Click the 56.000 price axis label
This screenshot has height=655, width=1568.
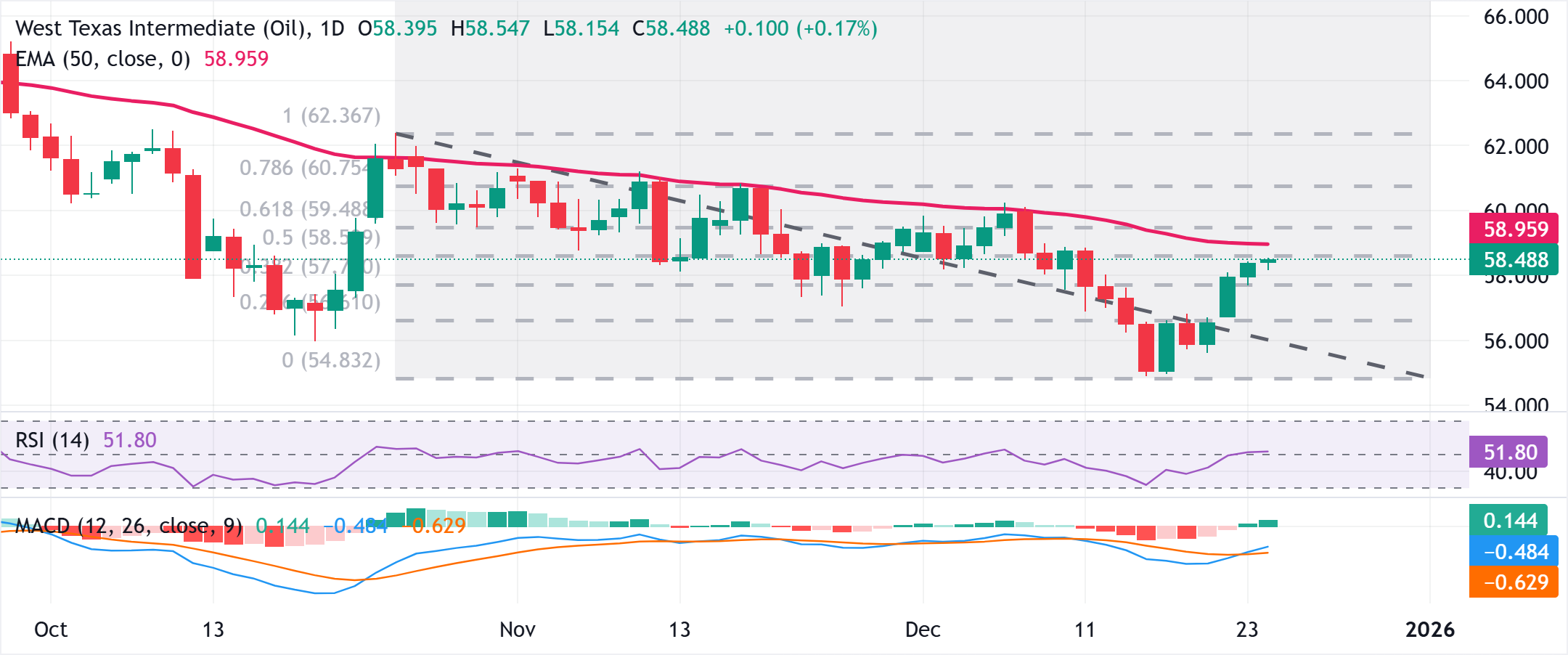1516,341
